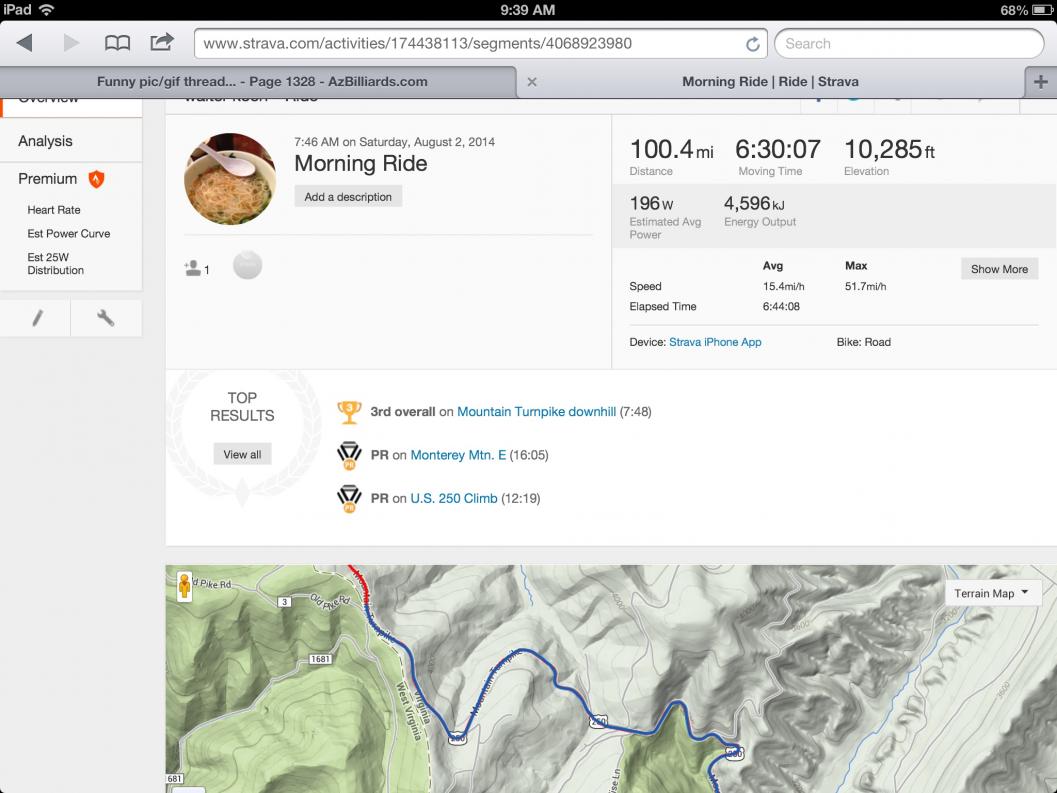Viewport: 1057px width, 793px height.
Task: Tap the Safari back arrow
Action: tap(25, 43)
